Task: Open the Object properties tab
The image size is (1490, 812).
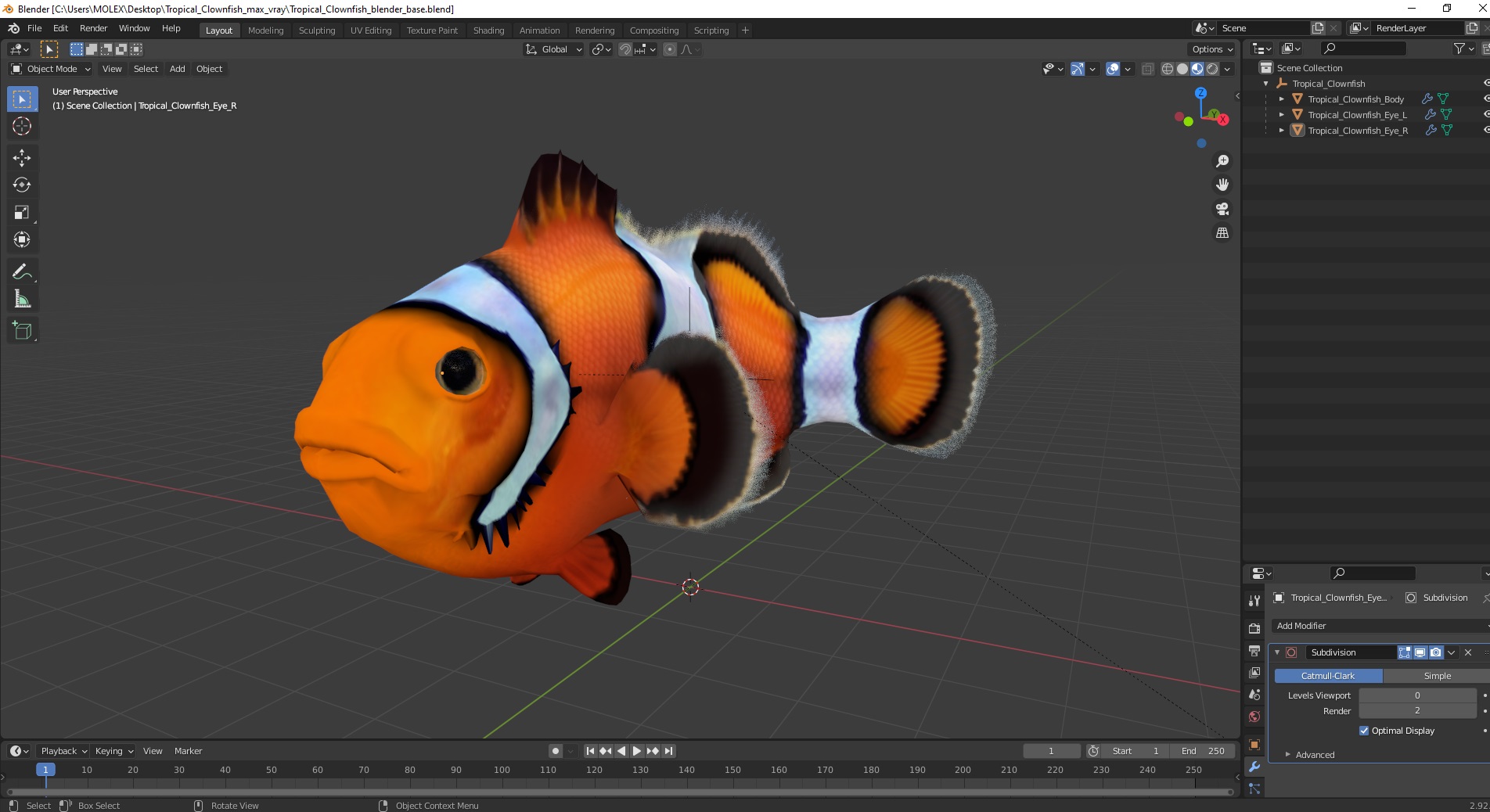Action: [1254, 744]
